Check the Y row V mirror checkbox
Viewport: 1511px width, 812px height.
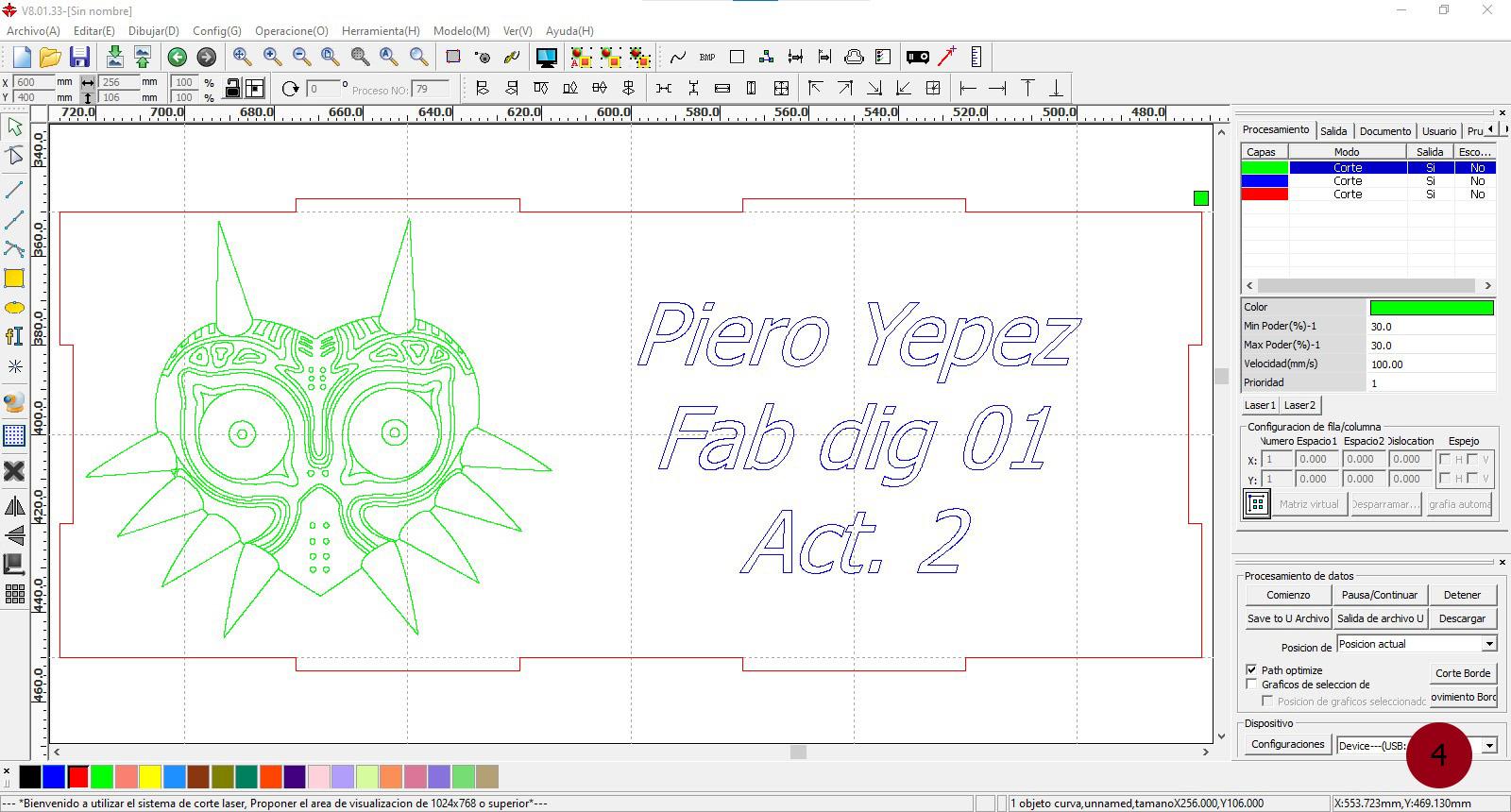(x=1472, y=479)
